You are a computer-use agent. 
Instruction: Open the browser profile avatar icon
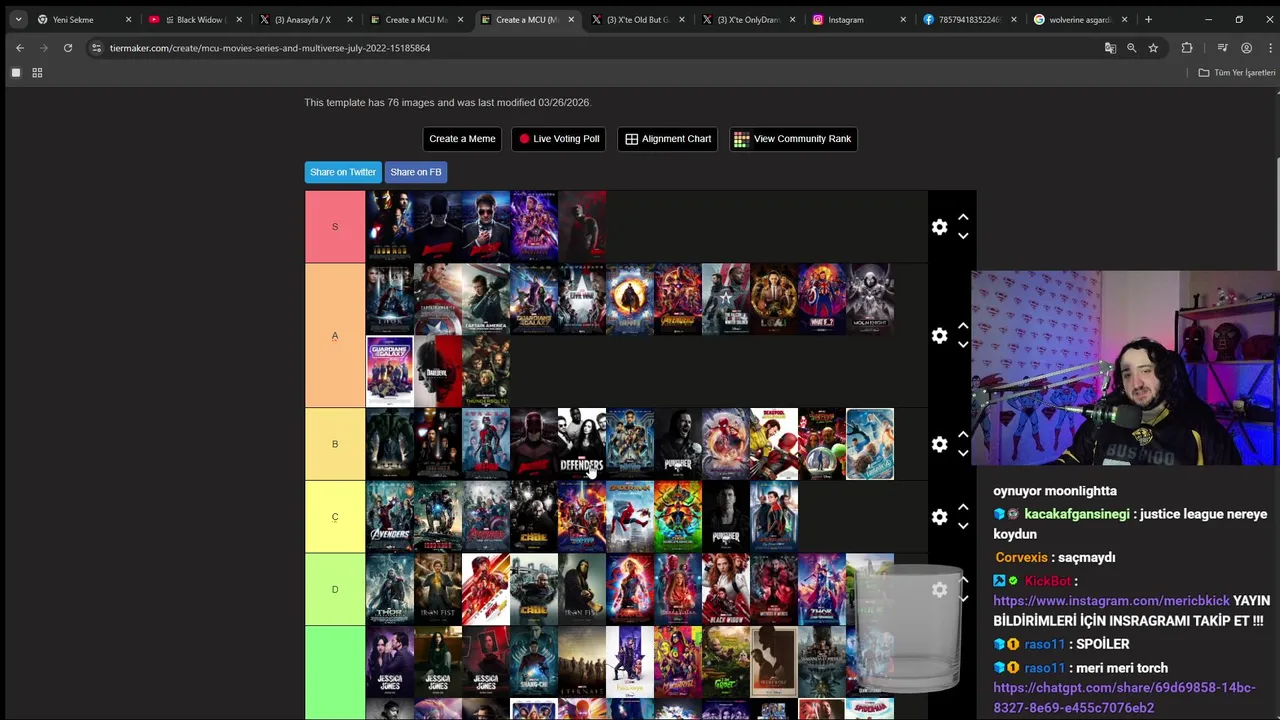(1246, 48)
